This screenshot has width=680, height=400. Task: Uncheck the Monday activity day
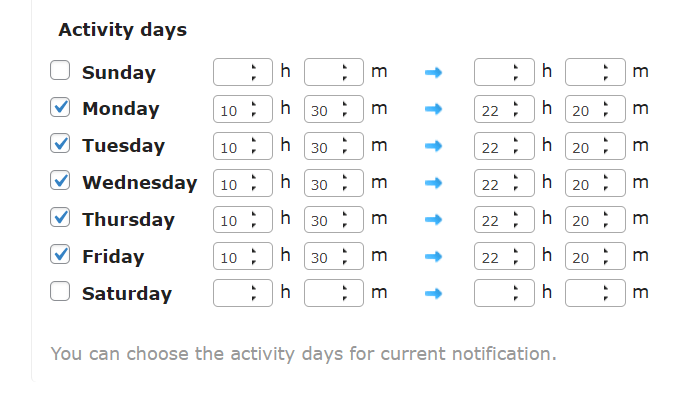point(60,108)
